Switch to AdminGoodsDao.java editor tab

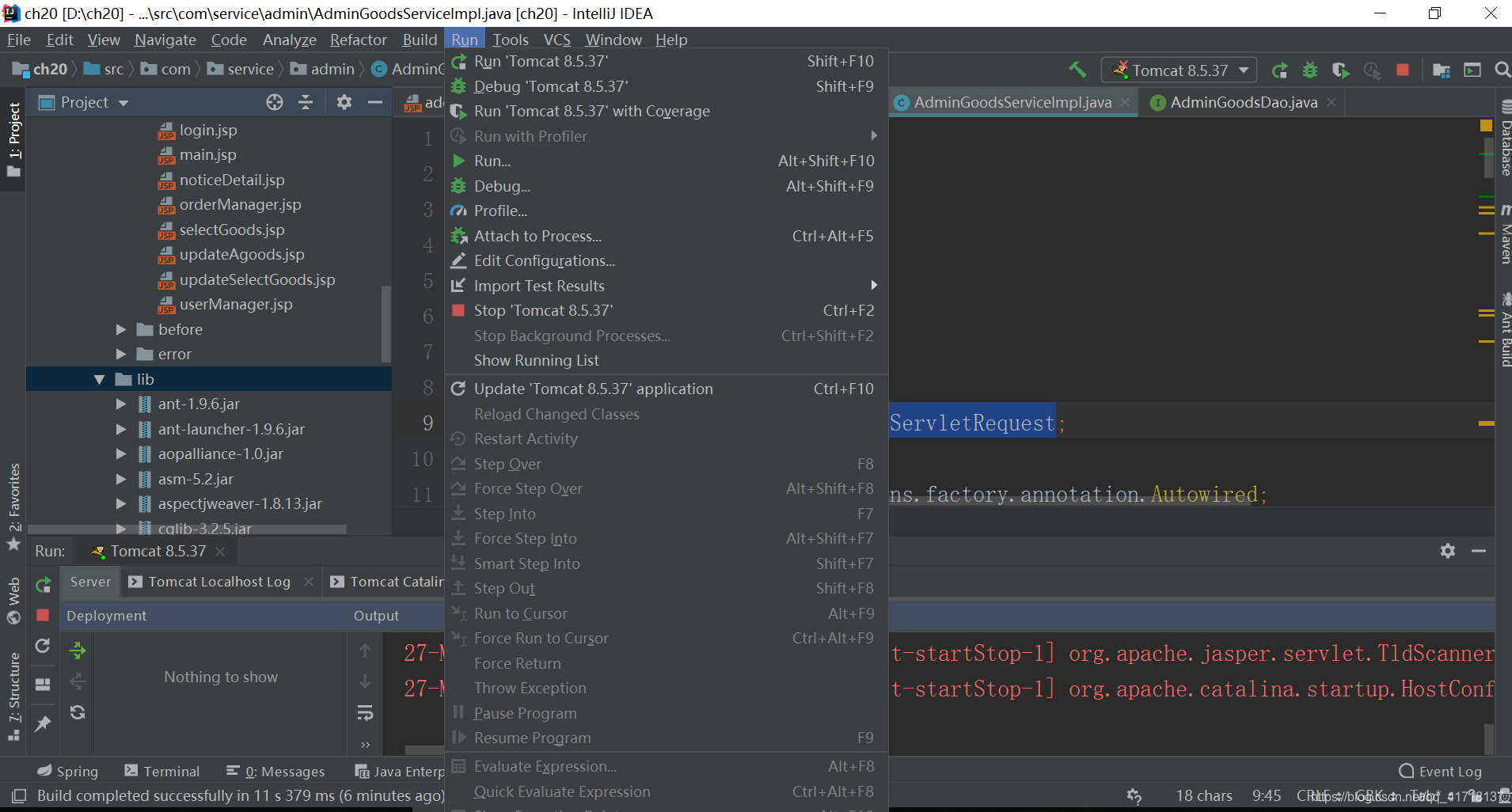click(x=1243, y=102)
